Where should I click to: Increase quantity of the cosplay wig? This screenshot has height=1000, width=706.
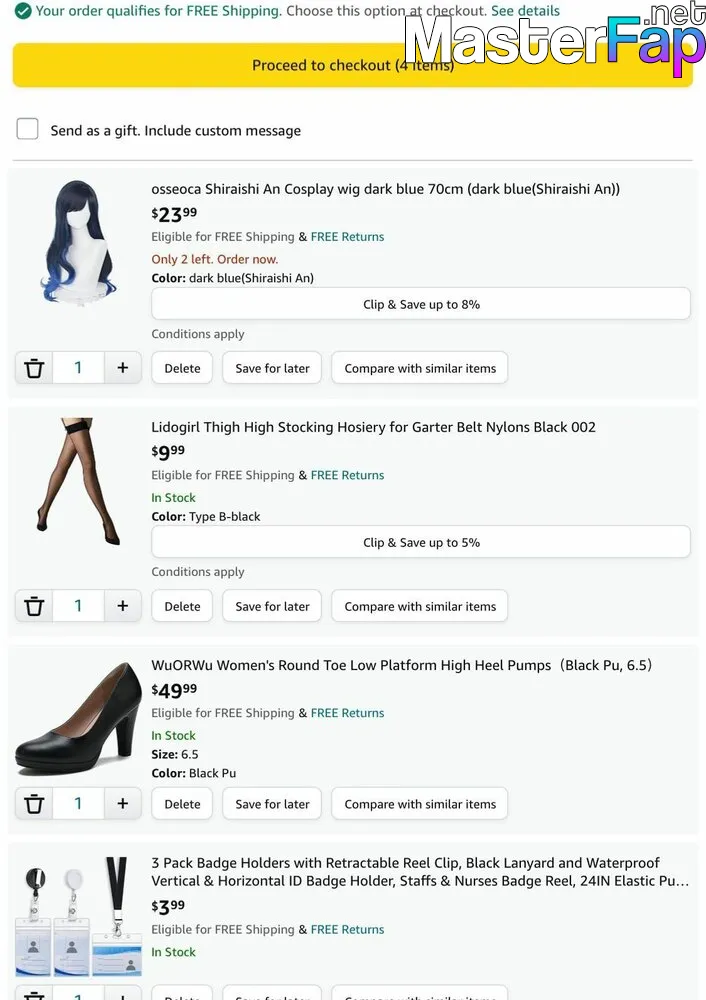[123, 368]
